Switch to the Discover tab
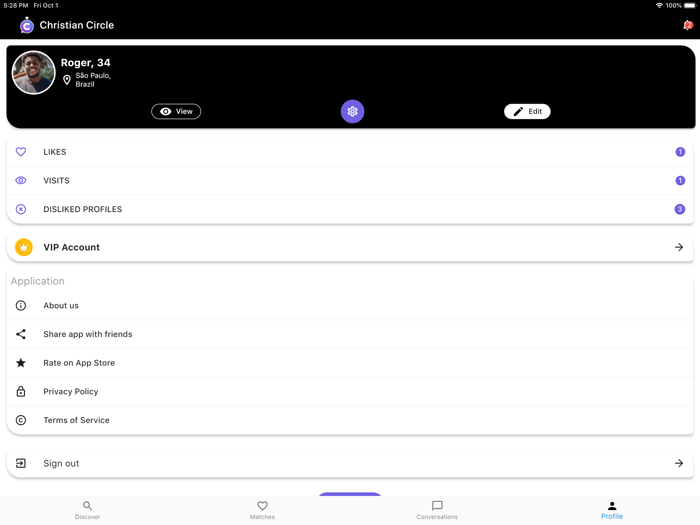The image size is (700, 525). (88, 510)
